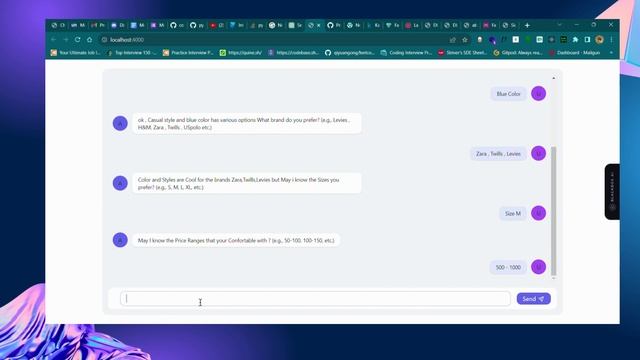640x360 pixels.
Task: Open Practice Interview bookmark
Action: (188, 53)
